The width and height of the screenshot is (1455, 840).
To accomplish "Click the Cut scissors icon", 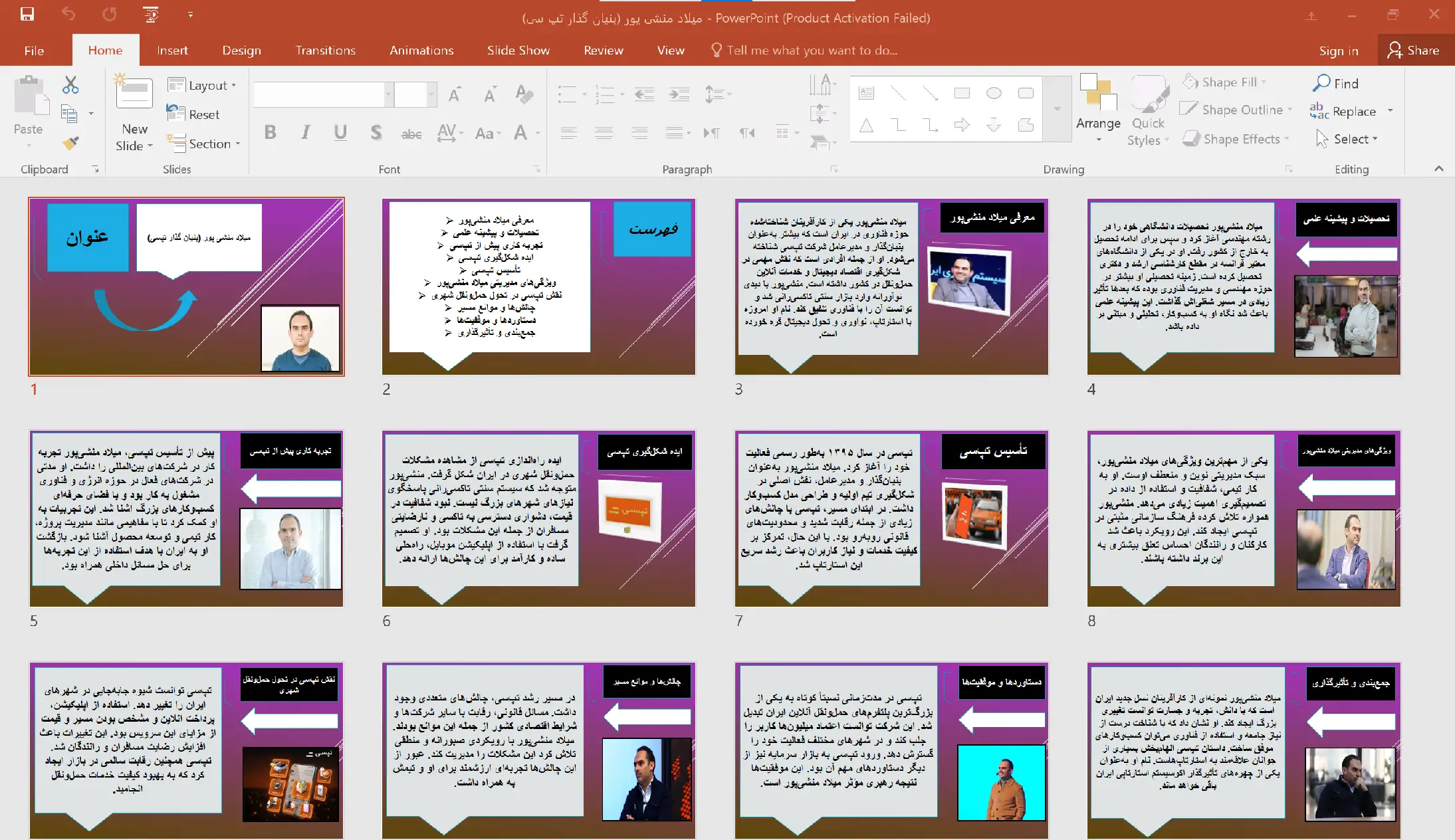I will coord(70,85).
